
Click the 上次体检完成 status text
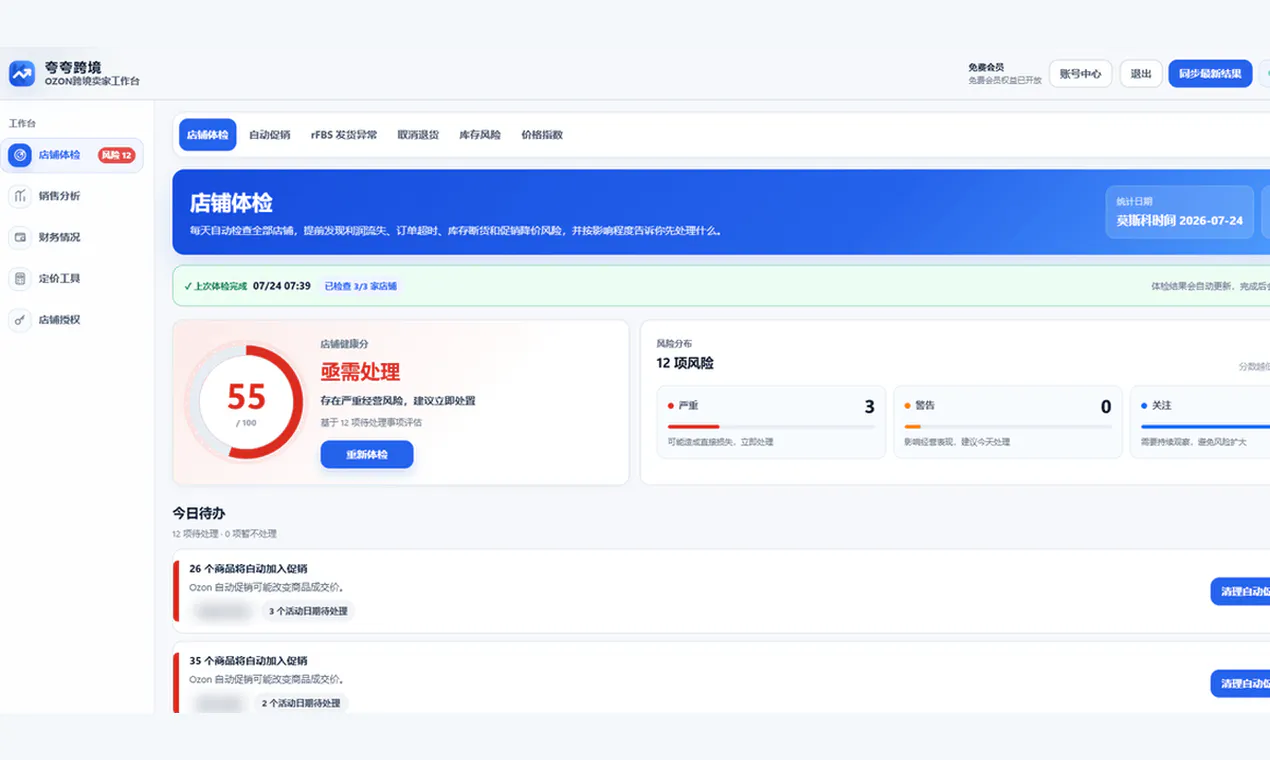[215, 286]
